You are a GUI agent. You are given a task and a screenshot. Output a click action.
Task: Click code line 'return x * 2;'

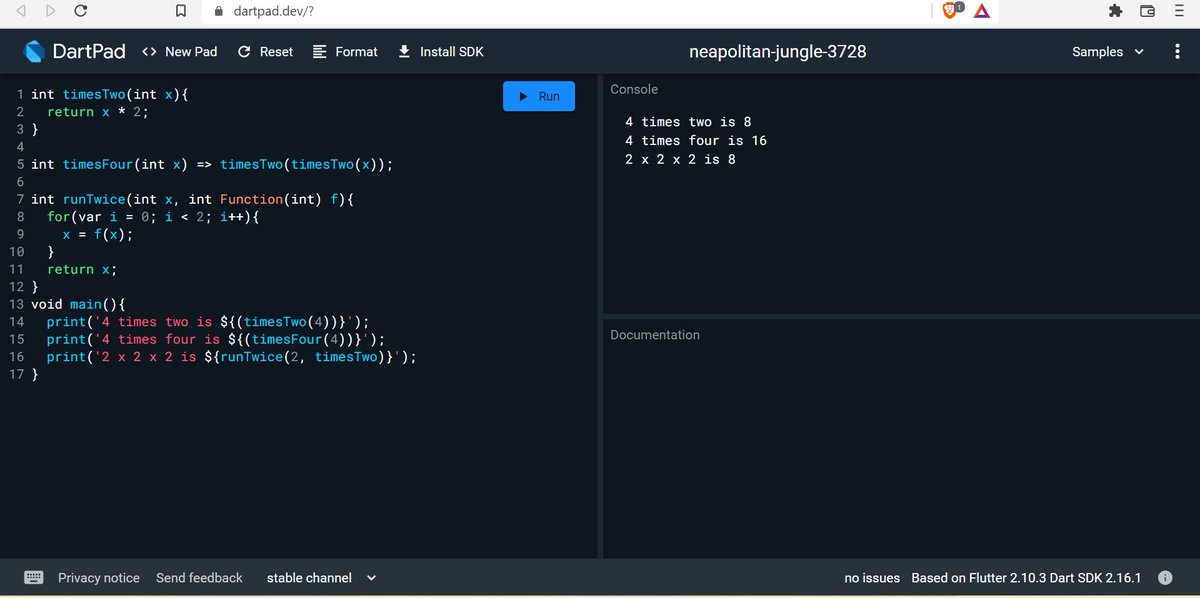(x=98, y=112)
